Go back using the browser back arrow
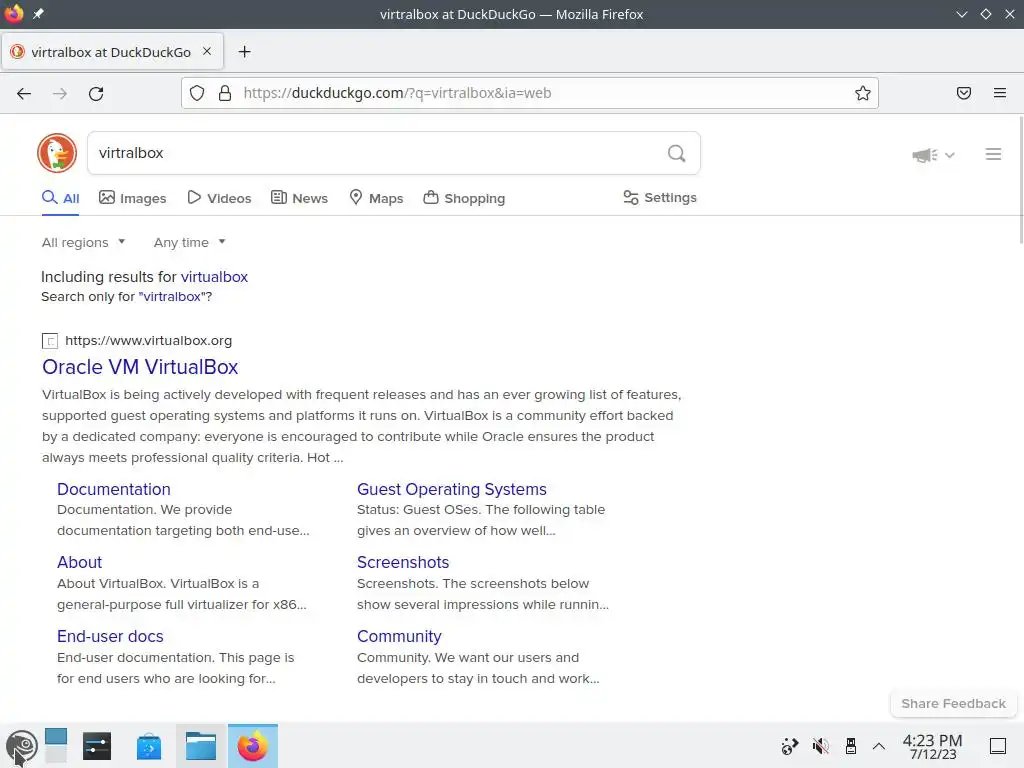Screen dimensions: 1024x768 tap(24, 93)
